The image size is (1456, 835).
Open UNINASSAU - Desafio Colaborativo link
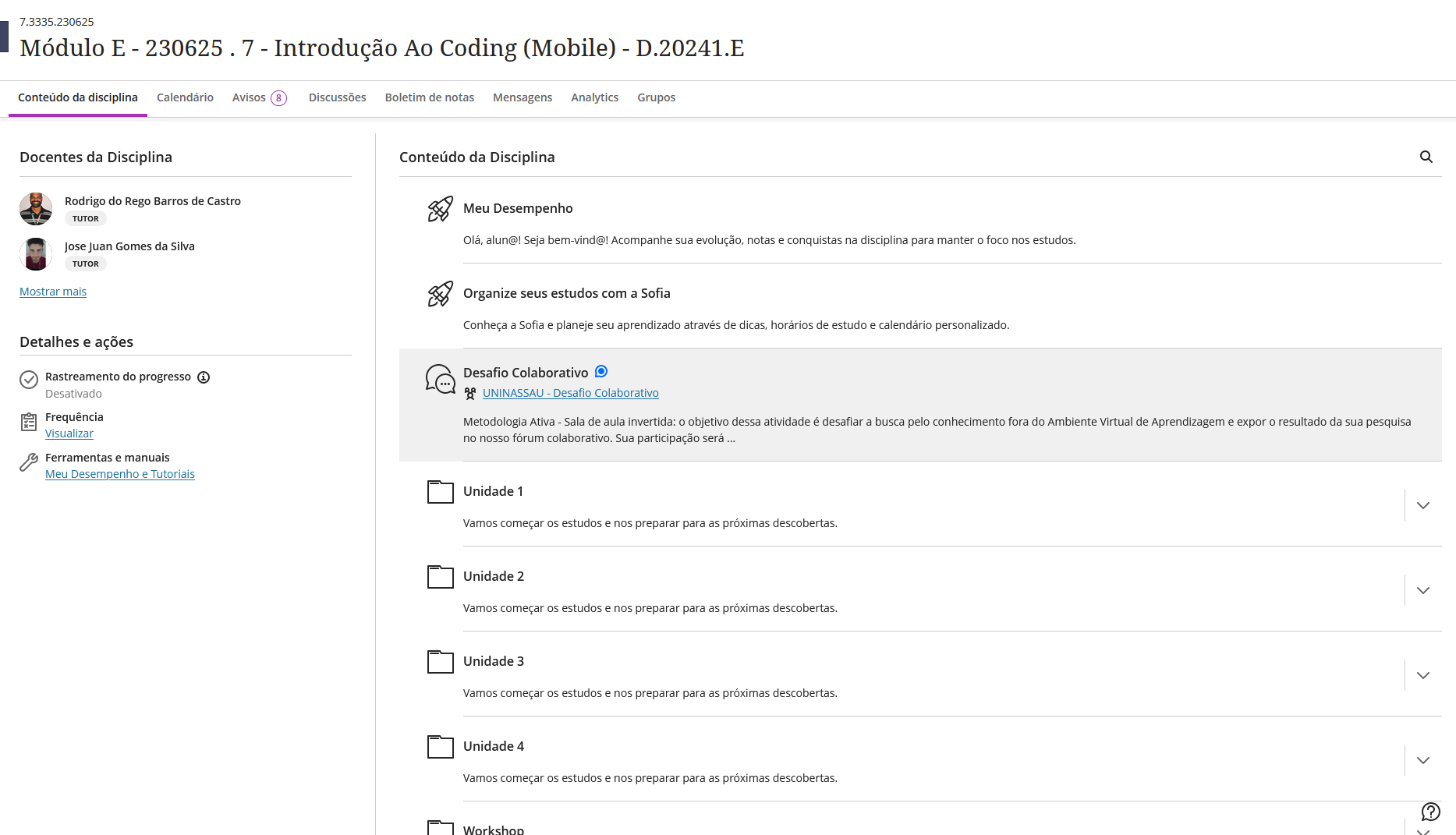[x=570, y=393]
